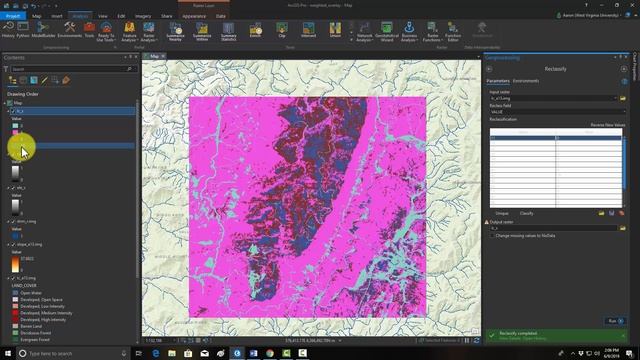Open the Reclass field dropdown
The image size is (640, 360).
pos(624,111)
